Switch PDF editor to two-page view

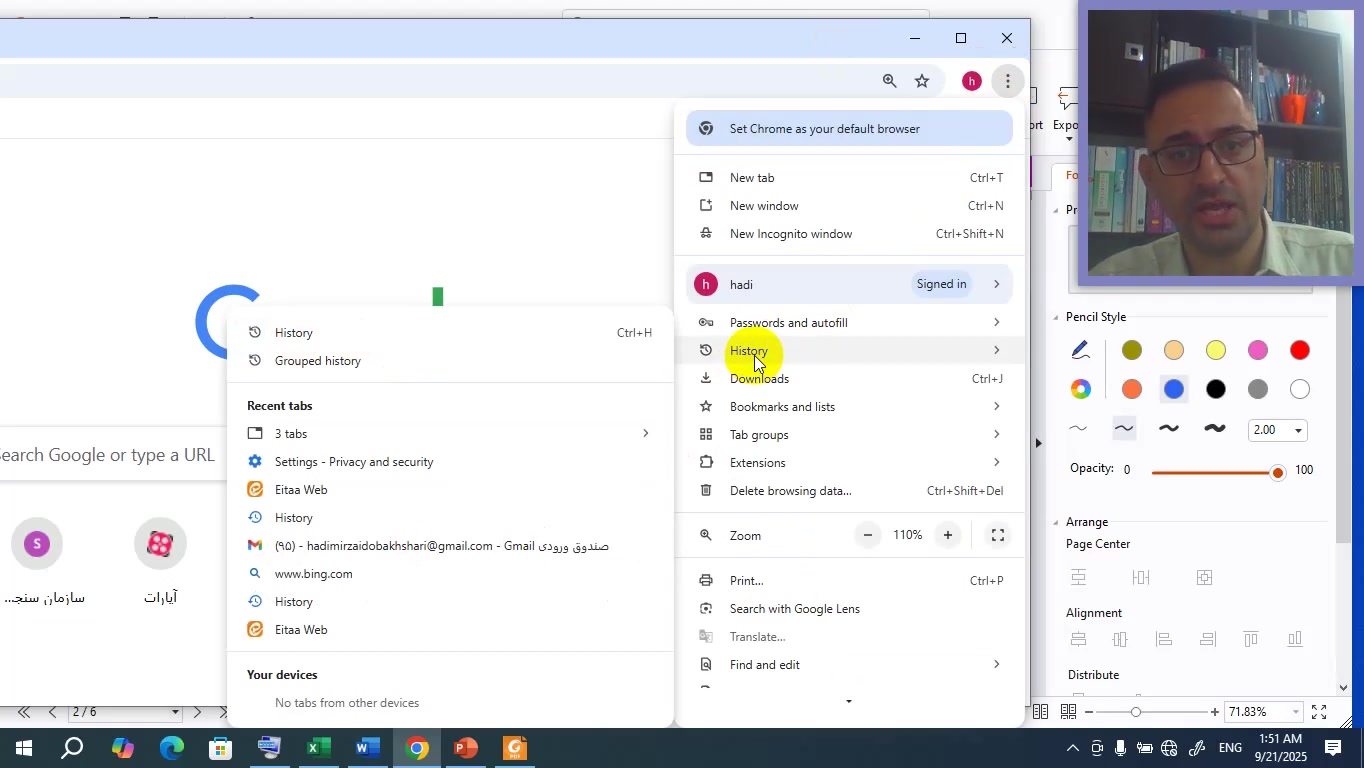click(x=1040, y=711)
